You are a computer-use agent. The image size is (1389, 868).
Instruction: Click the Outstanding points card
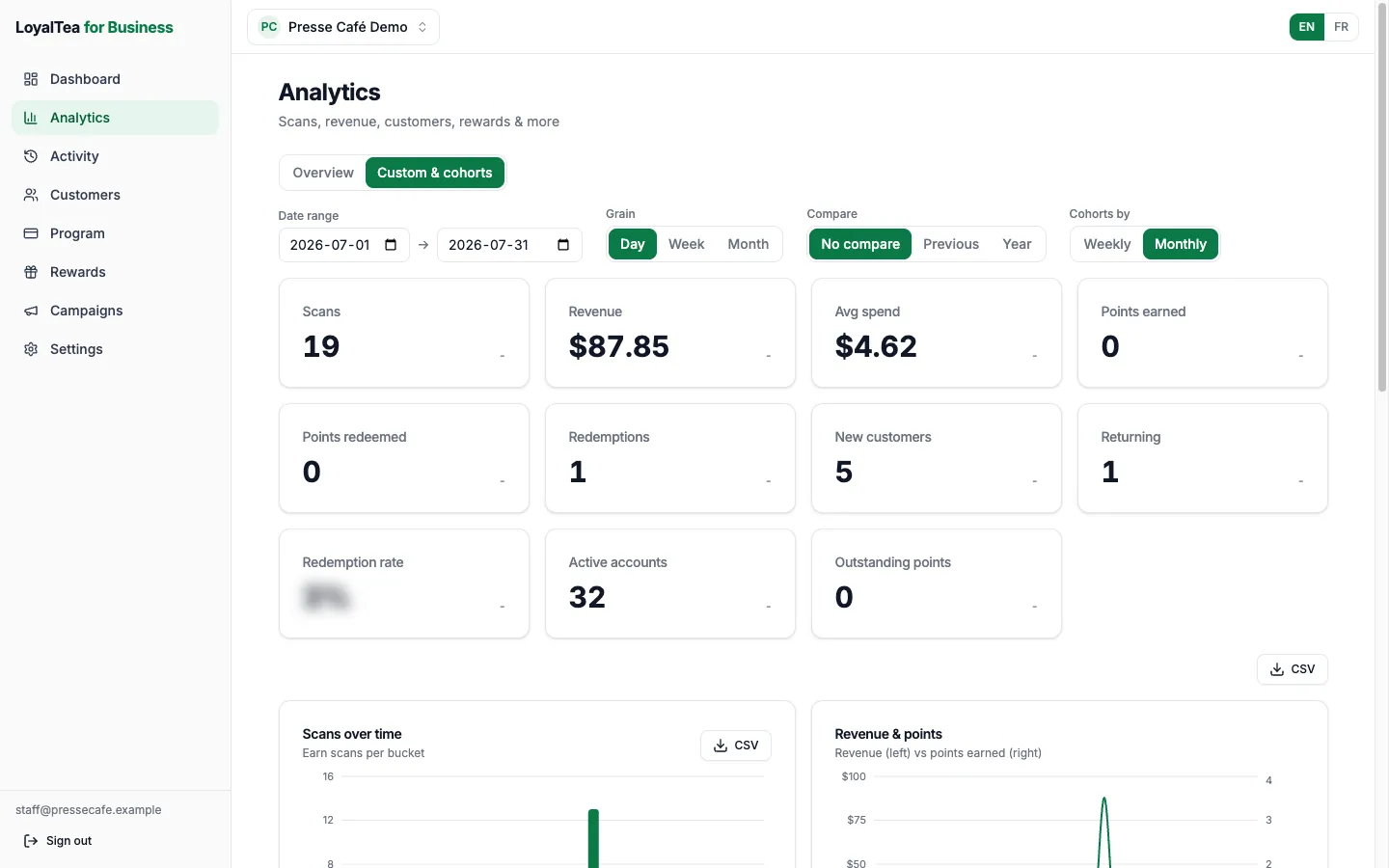point(937,583)
